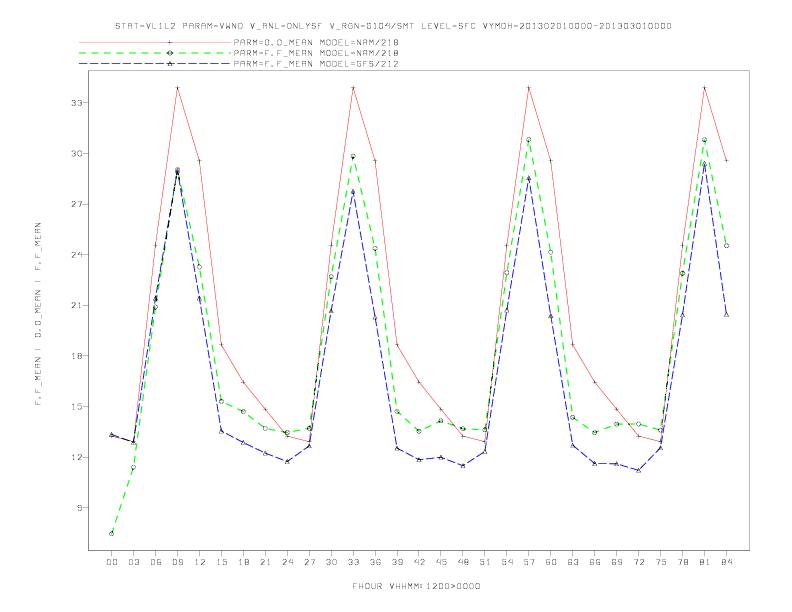Click x-axis tick label 36

click(375, 562)
